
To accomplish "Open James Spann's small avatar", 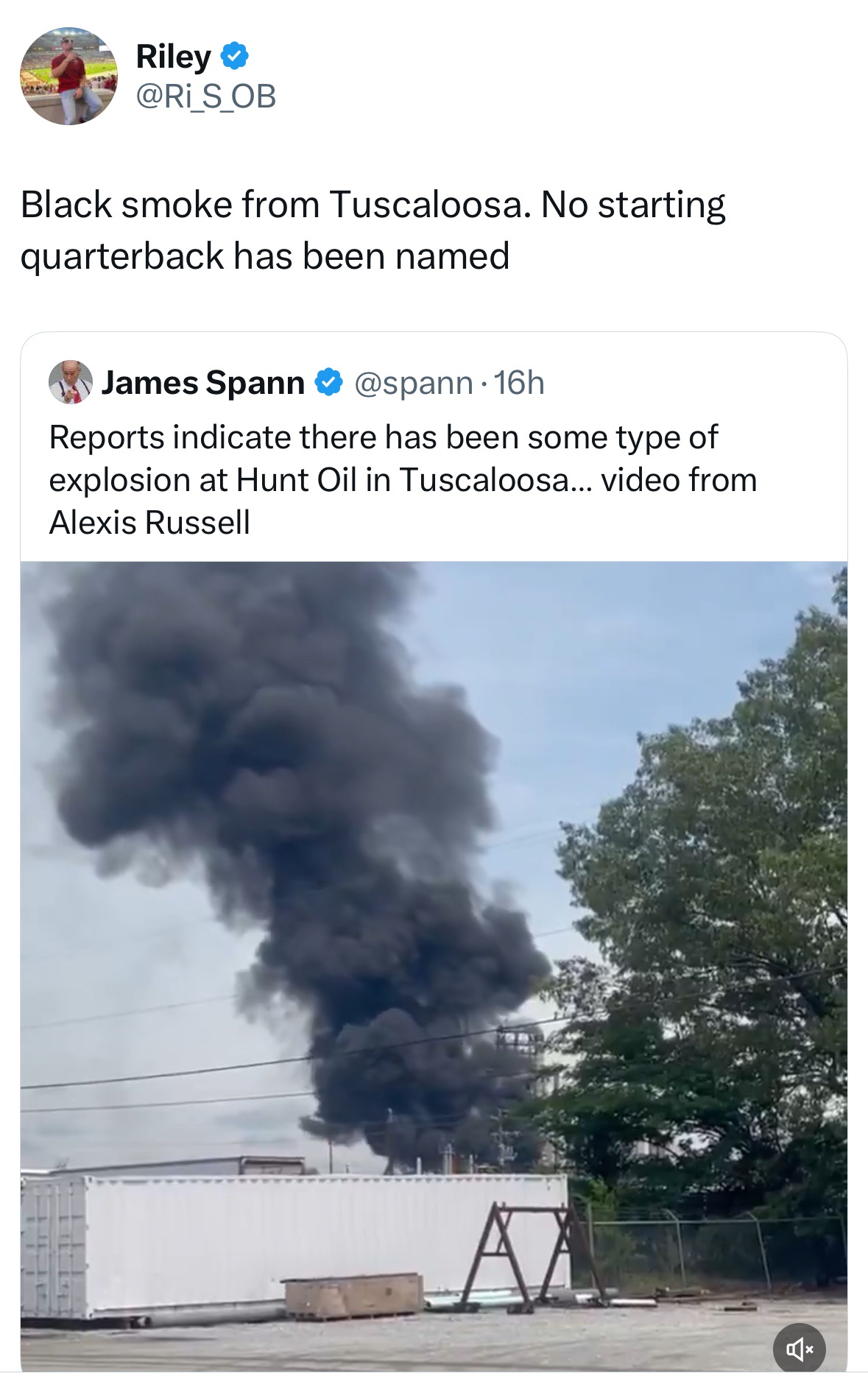I will tap(71, 382).
